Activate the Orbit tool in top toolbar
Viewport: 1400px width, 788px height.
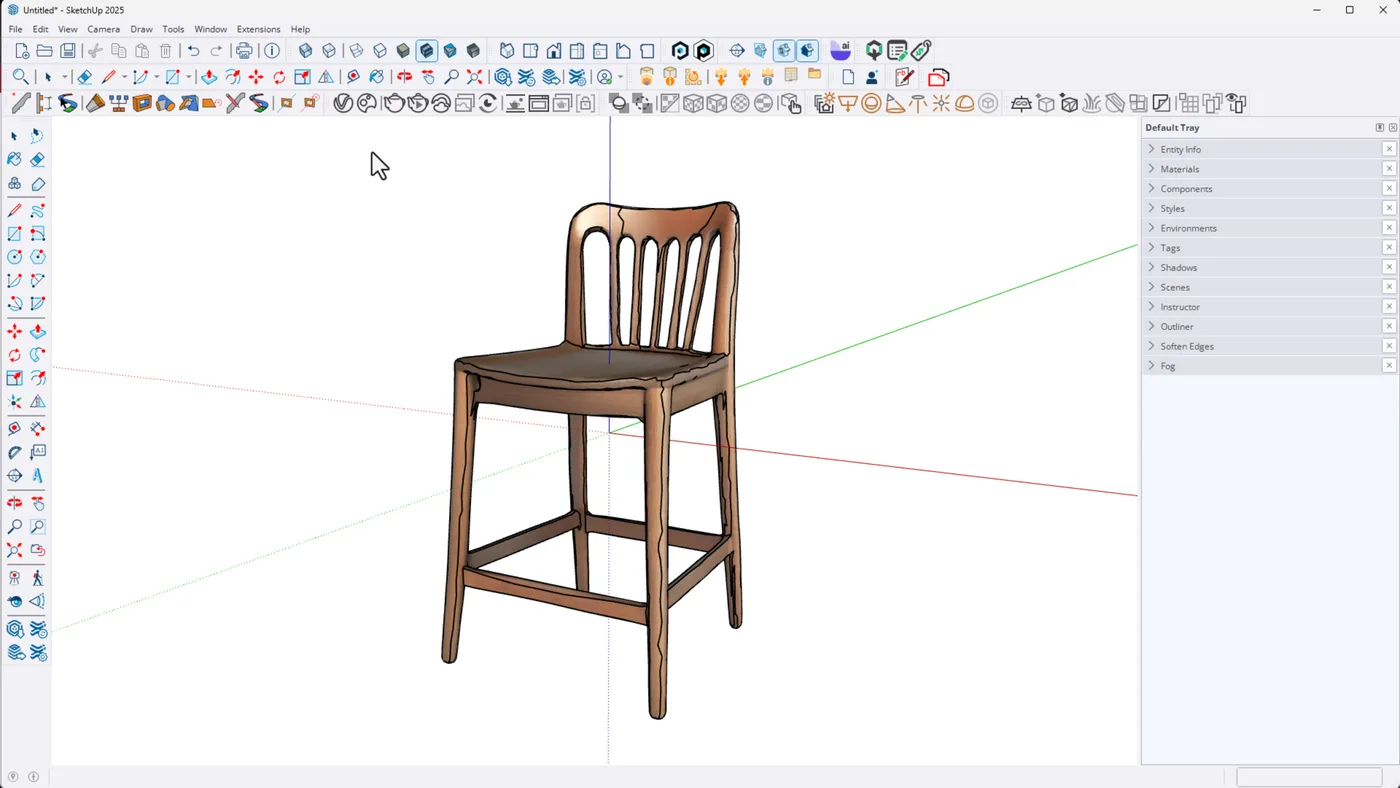coord(404,77)
